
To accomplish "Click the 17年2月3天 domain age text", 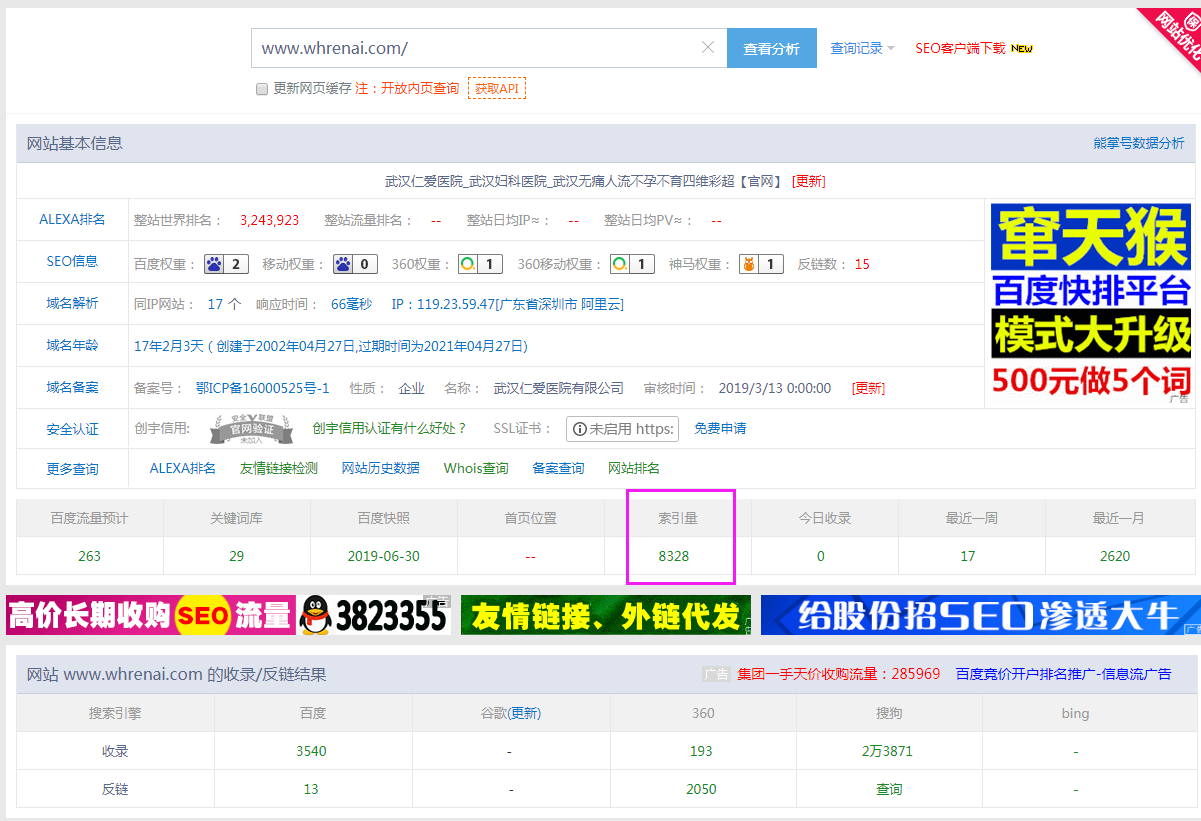I will (168, 346).
